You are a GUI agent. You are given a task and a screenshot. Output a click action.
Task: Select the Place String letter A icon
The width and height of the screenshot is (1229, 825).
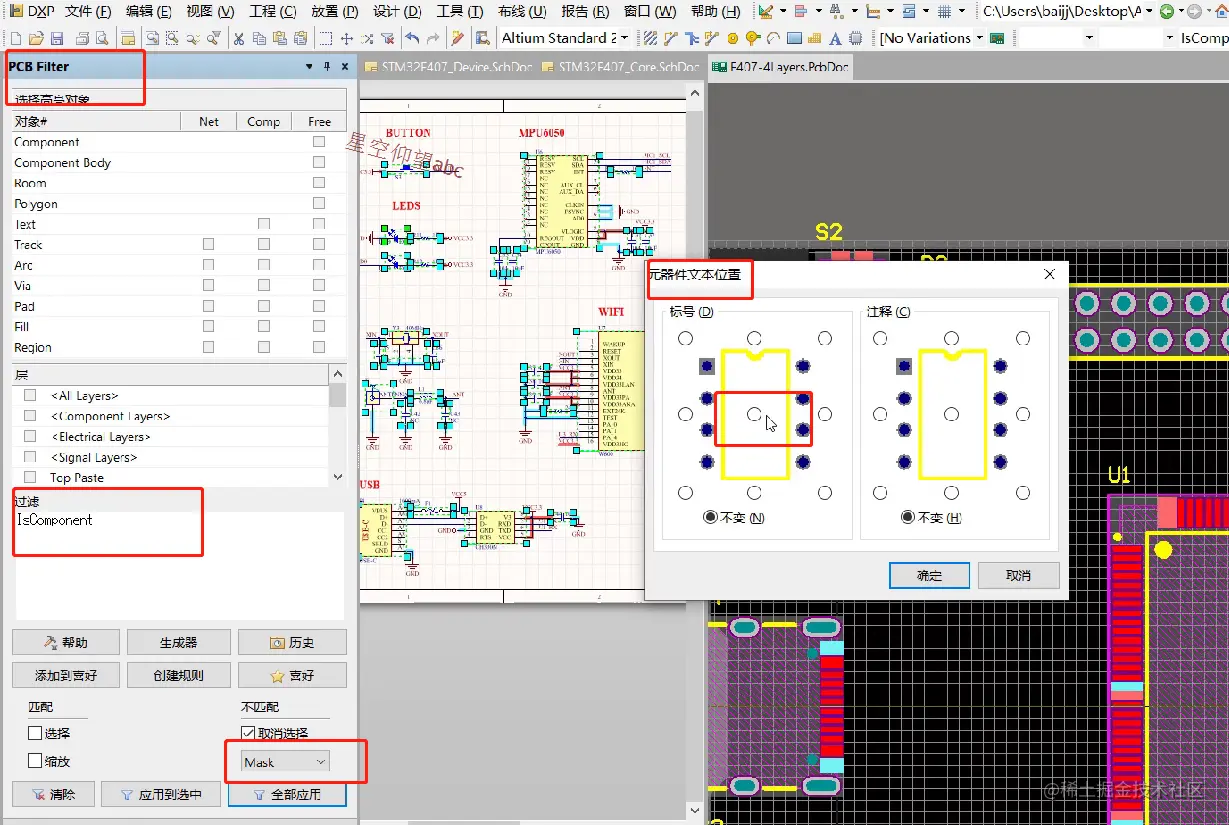pos(835,38)
